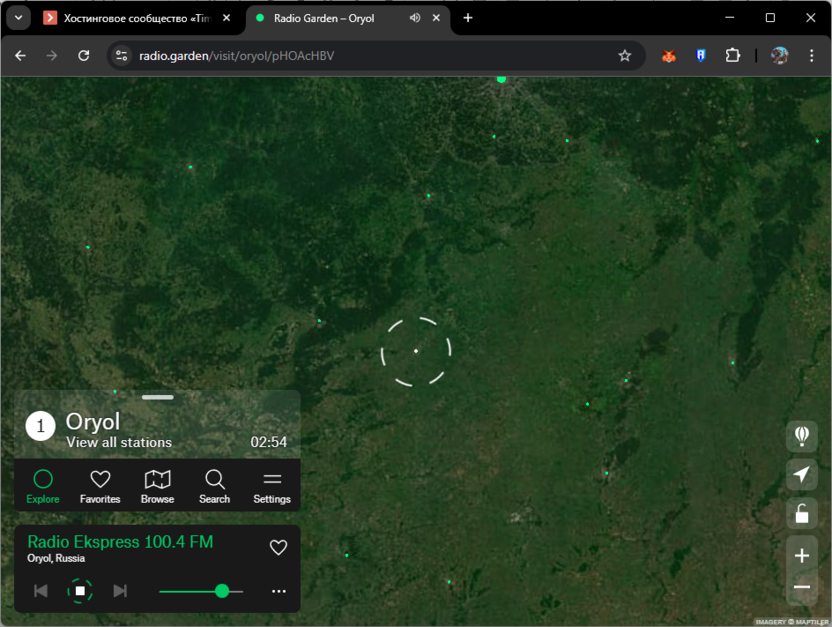Click the volume slider knob

coord(222,591)
